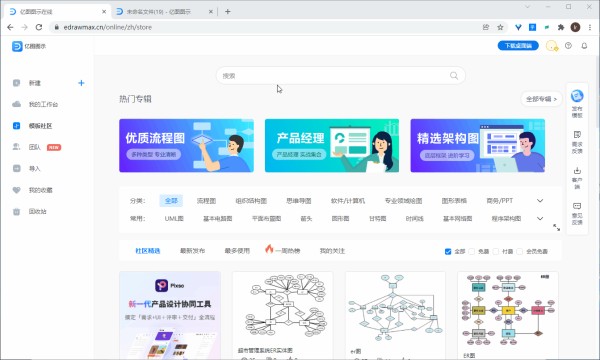Uncheck the 全部 filter checkbox
The height and width of the screenshot is (360, 600).
448,251
